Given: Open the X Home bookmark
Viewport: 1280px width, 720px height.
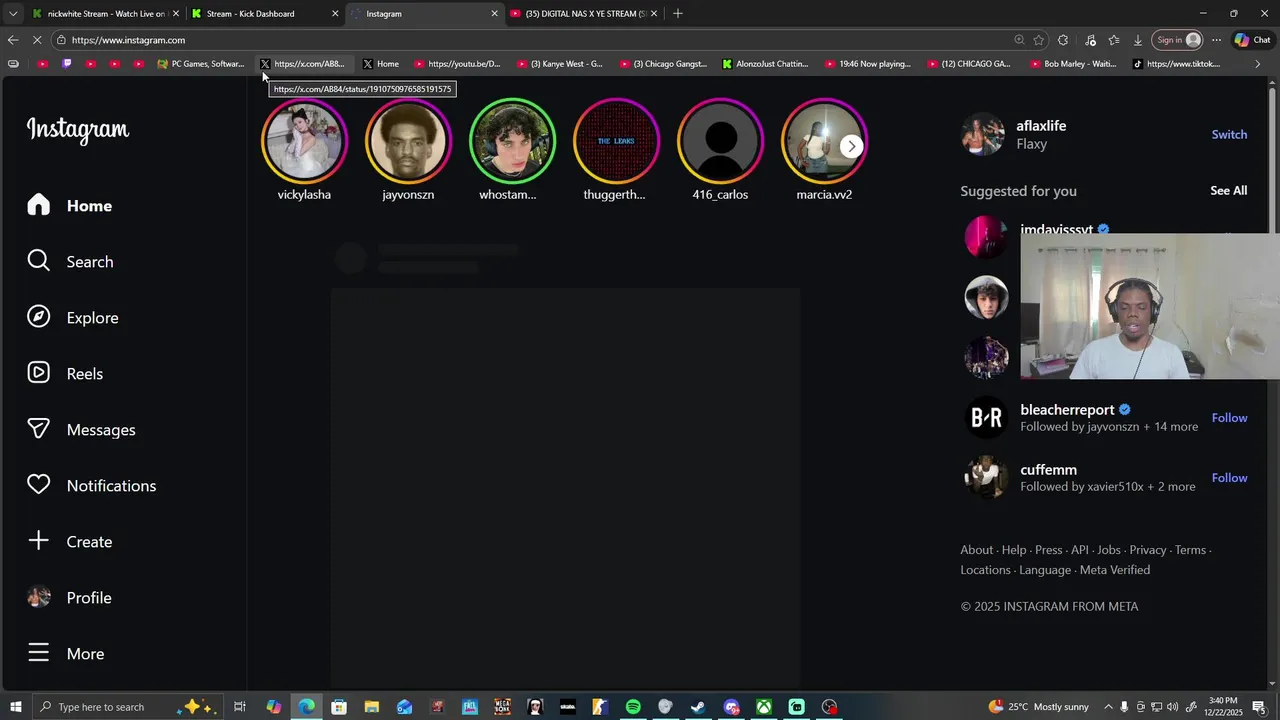Looking at the screenshot, I should click(x=381, y=64).
